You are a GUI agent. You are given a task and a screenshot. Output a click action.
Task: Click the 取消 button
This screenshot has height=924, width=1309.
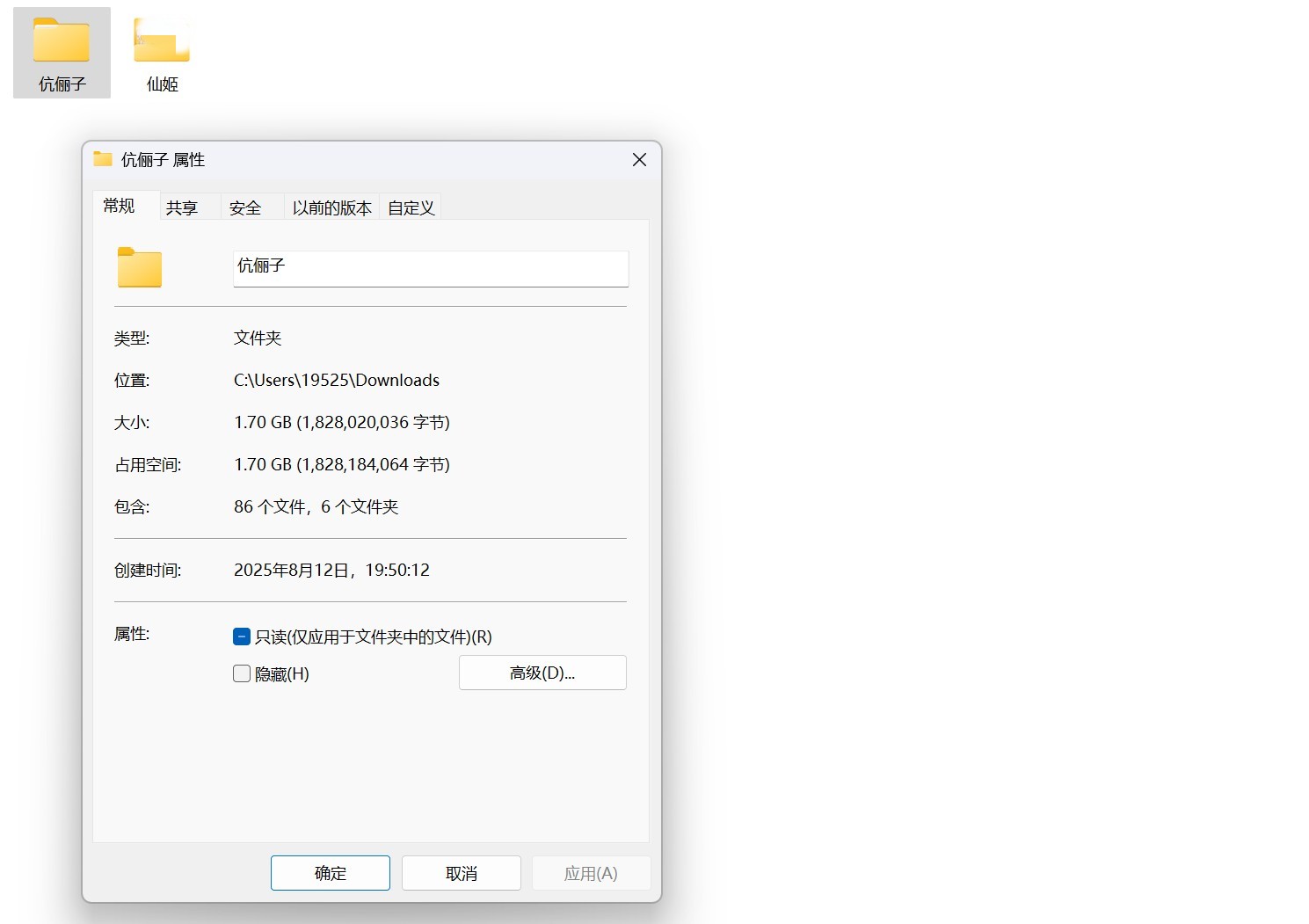(x=461, y=872)
